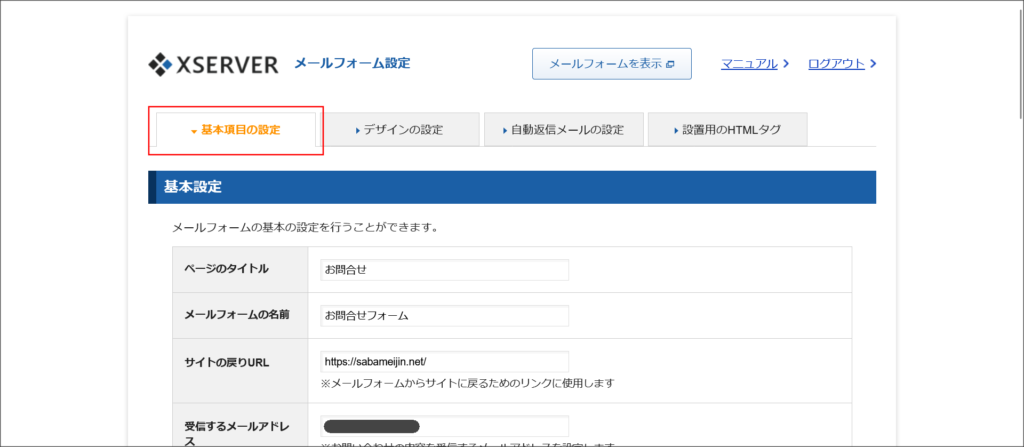The height and width of the screenshot is (447, 1024).
Task: Click the description メールフォームの基本の設定を行うことができます
Action: pos(304,229)
